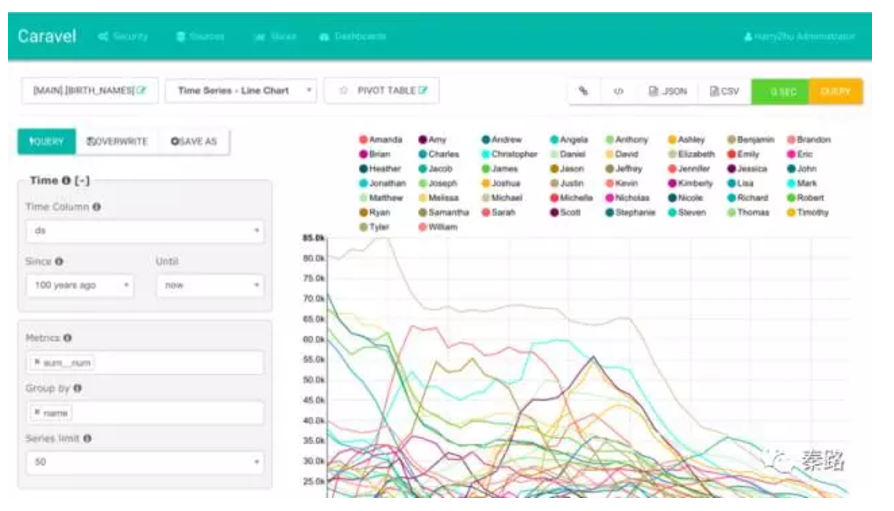Open the Caravel home logo
894x511 pixels.
click(x=47, y=36)
